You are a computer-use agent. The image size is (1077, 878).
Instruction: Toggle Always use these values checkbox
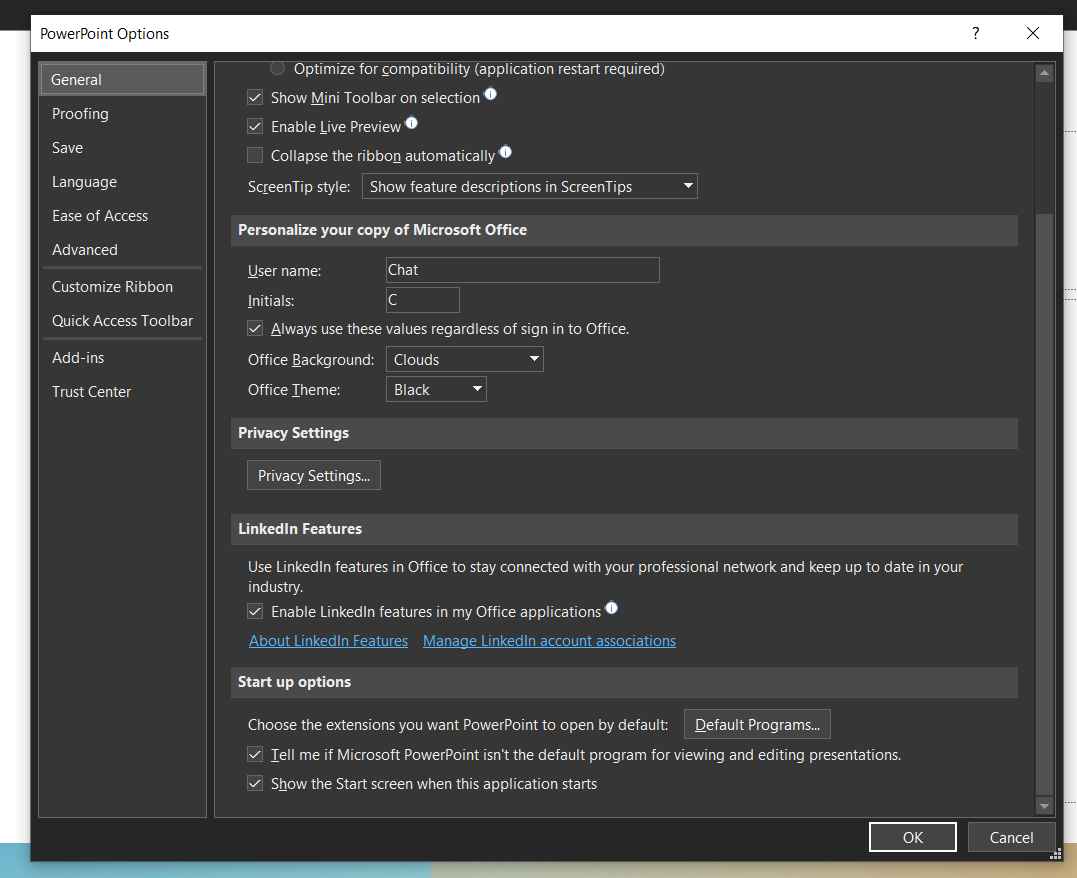point(255,328)
